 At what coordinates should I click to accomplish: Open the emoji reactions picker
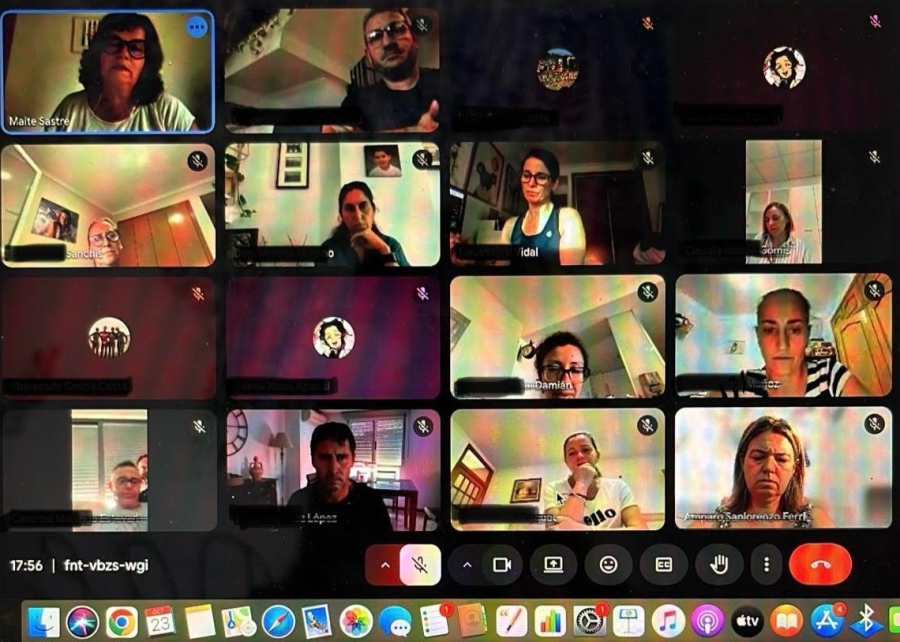tap(608, 565)
